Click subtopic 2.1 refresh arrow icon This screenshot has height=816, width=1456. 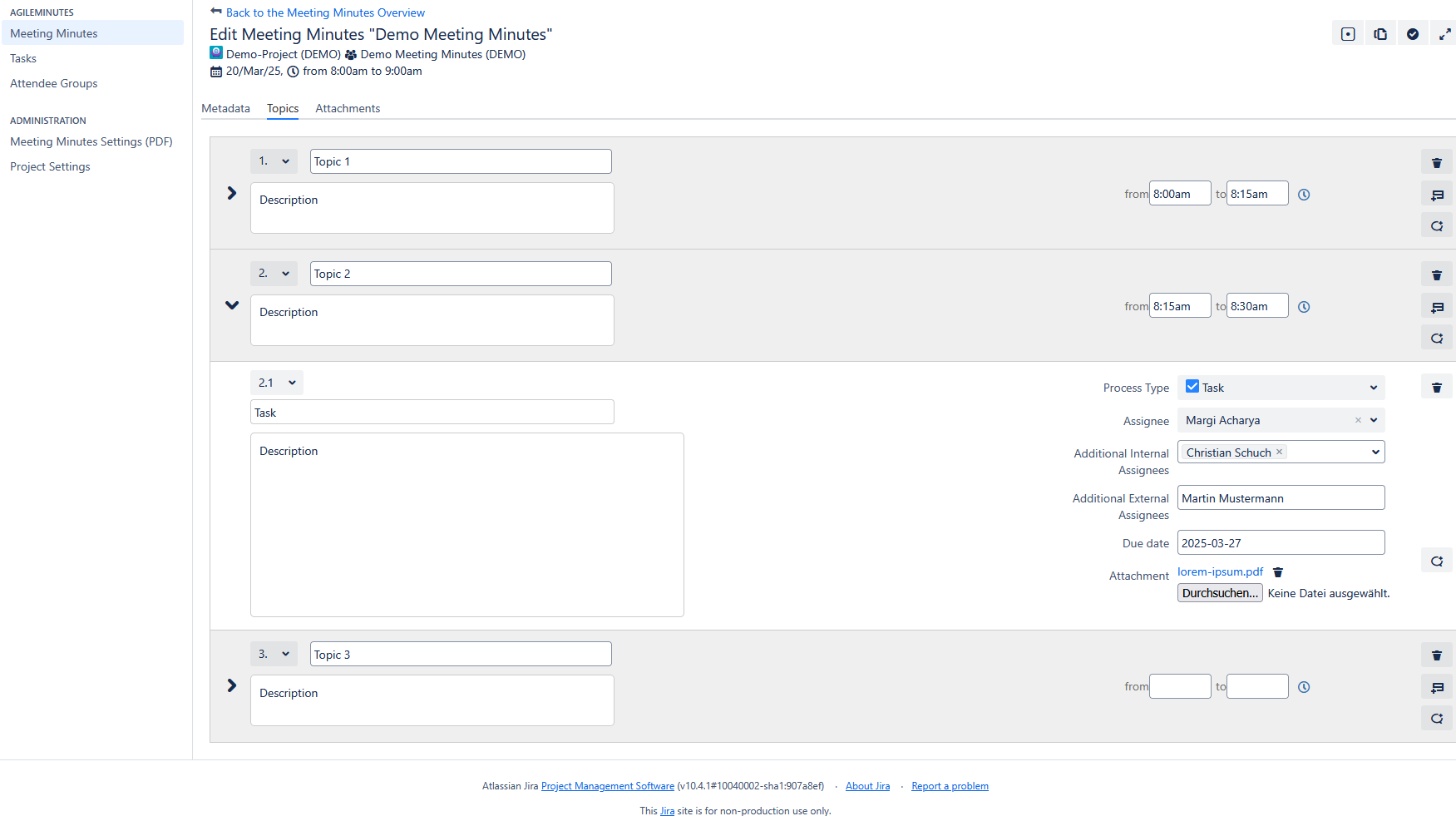pos(1437,561)
